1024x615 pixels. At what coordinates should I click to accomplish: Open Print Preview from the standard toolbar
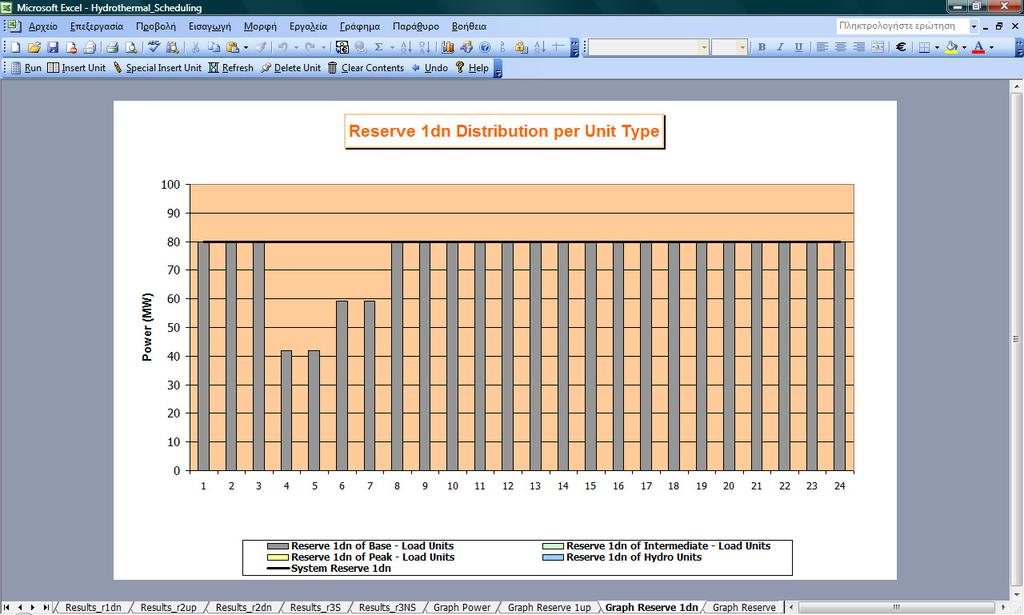click(131, 47)
